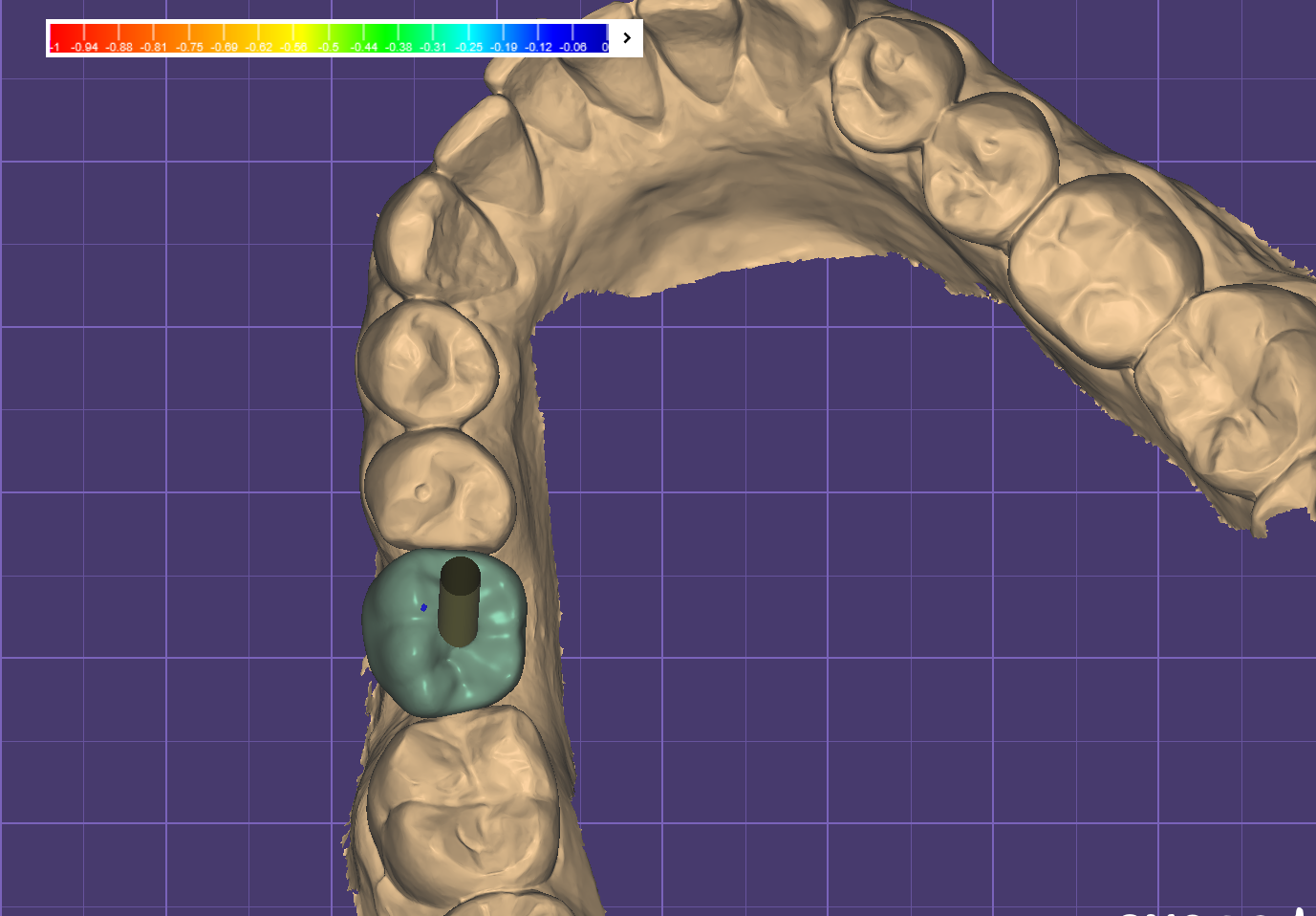The image size is (1316, 916).
Task: Click the blue contact point on crown
Action: [x=423, y=607]
